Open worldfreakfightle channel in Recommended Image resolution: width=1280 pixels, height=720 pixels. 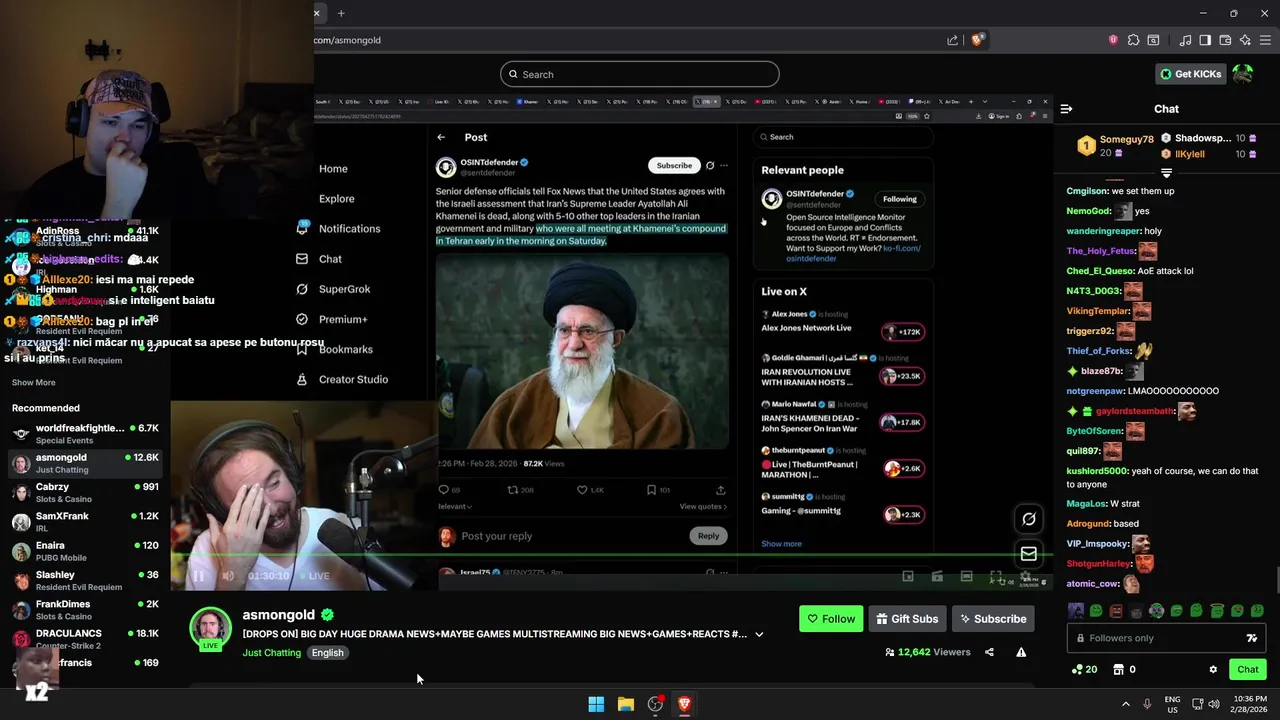tap(85, 434)
